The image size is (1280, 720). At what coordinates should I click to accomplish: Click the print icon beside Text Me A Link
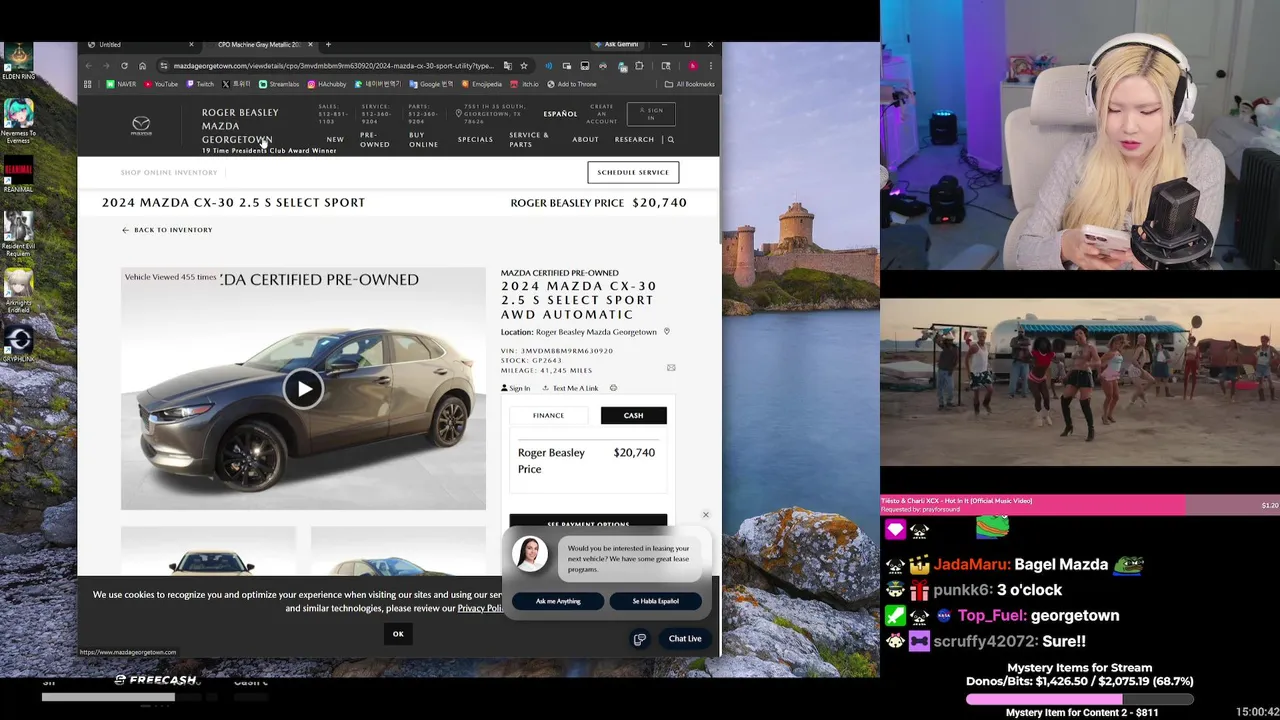click(x=613, y=388)
